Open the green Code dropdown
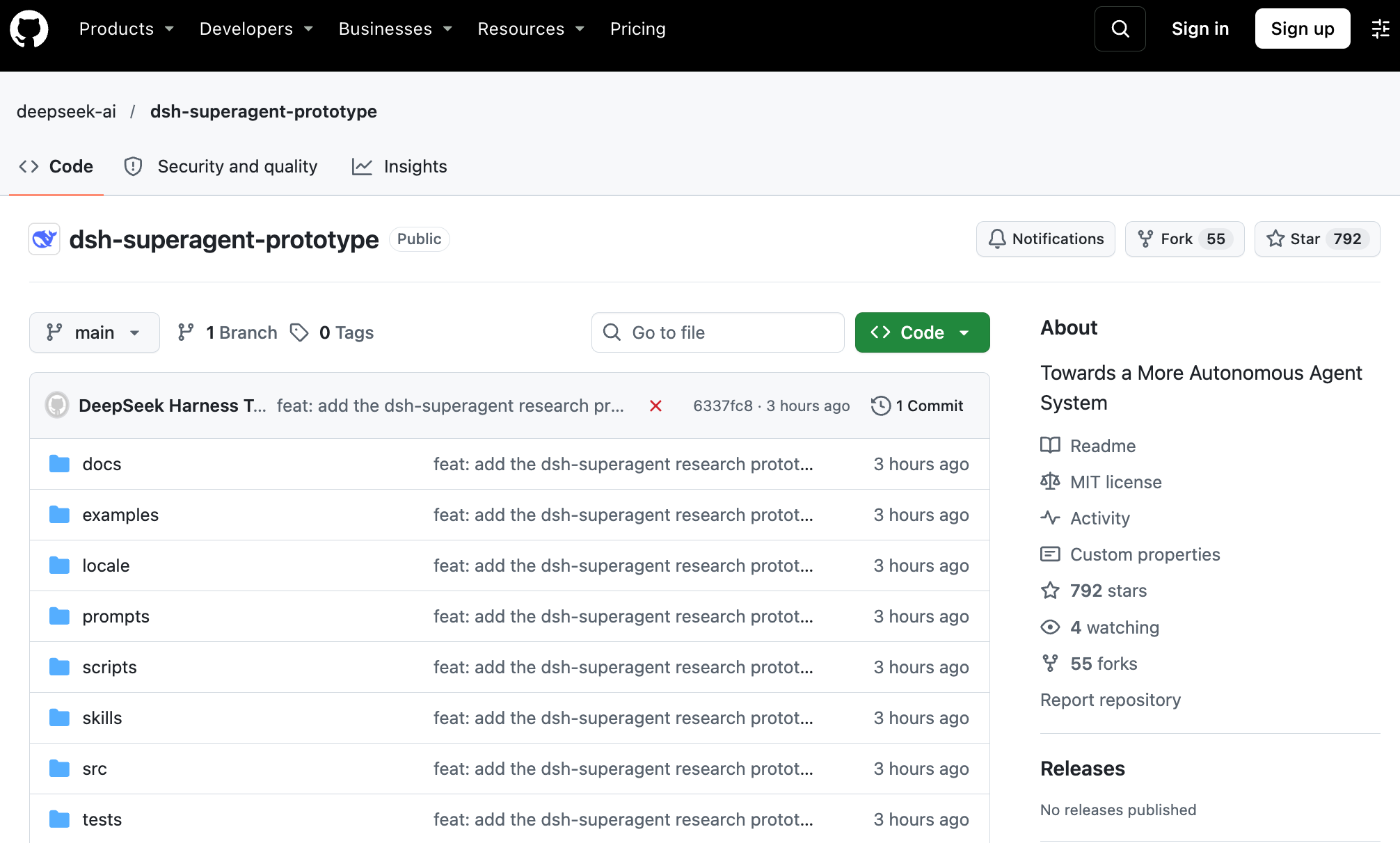1400x843 pixels. (922, 332)
